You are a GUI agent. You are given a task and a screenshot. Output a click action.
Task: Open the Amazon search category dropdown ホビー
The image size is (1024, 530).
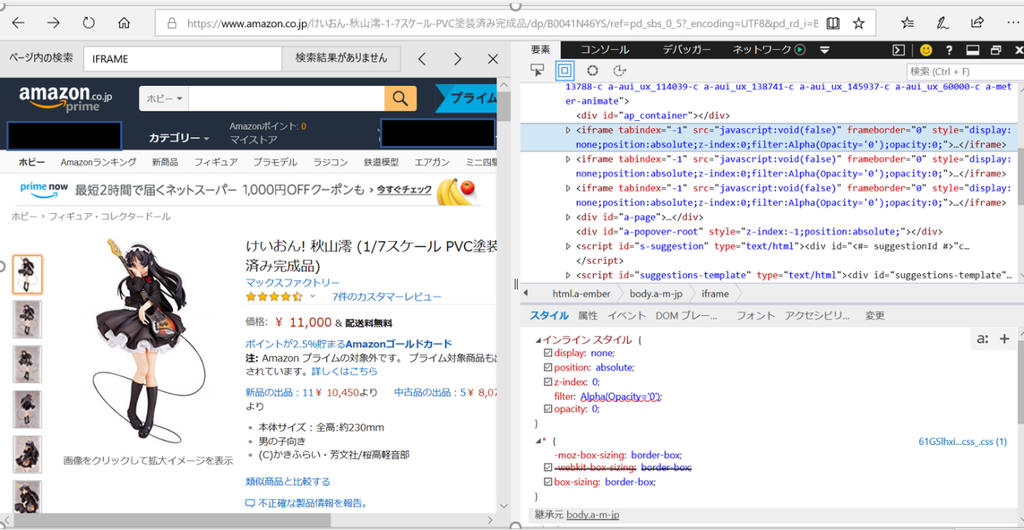click(163, 99)
